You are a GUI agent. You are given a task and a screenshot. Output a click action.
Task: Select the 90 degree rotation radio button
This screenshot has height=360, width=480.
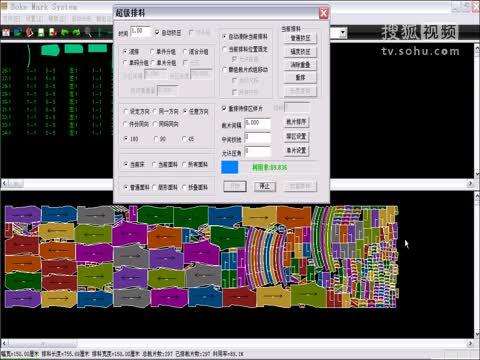[x=156, y=139]
